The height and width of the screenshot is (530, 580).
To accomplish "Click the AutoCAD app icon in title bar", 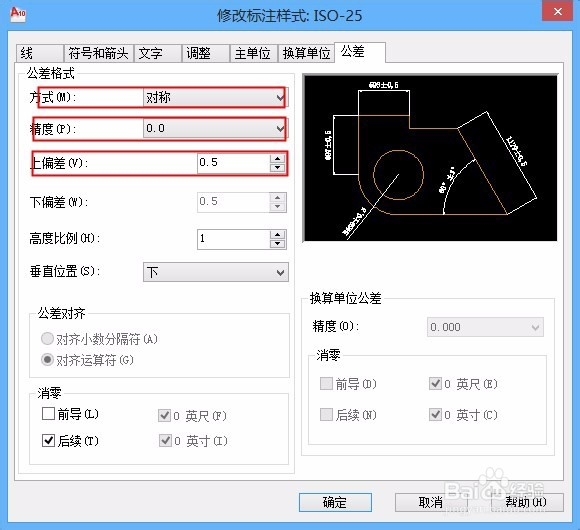I will (x=18, y=14).
